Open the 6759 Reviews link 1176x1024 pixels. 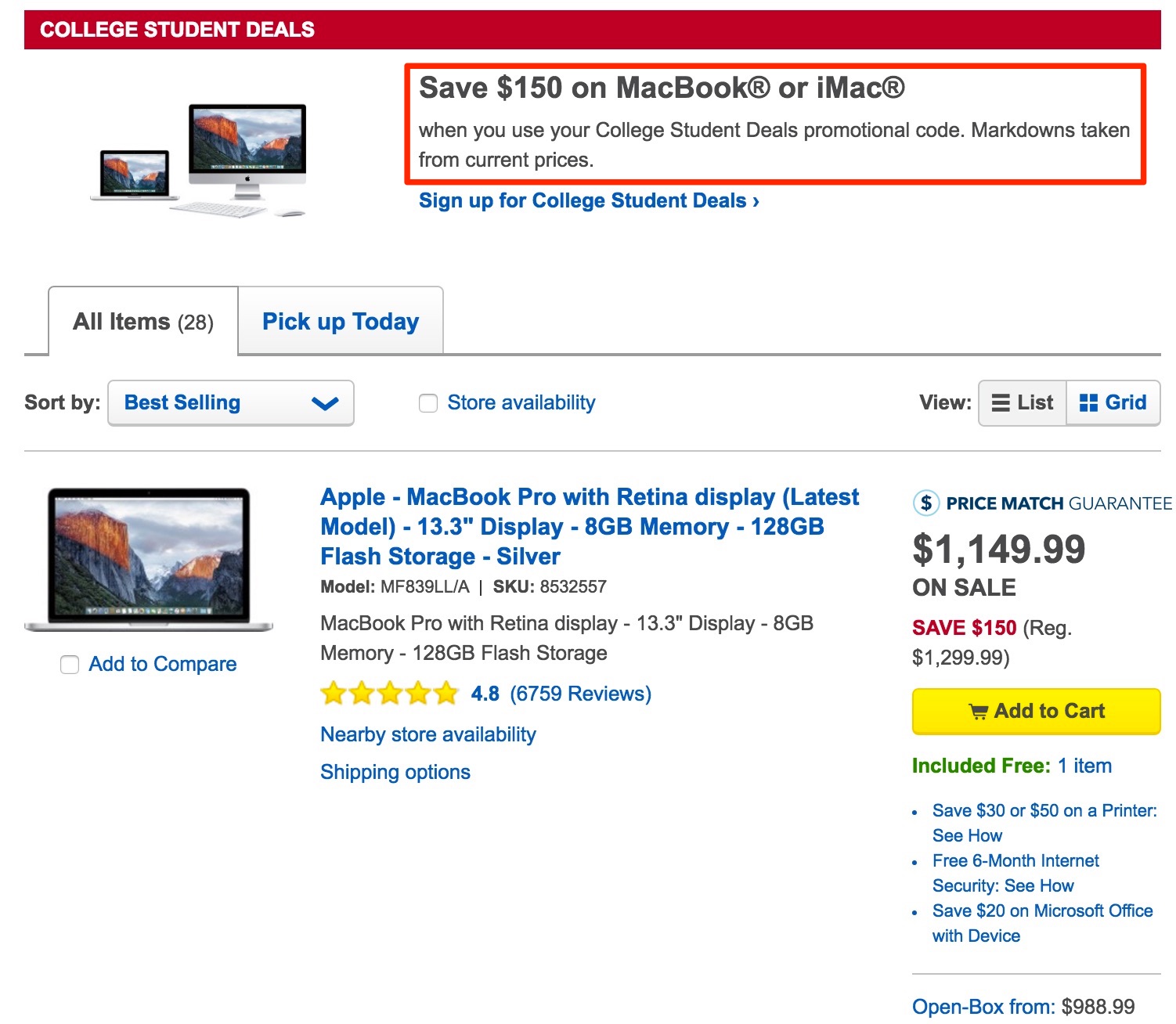coord(580,694)
